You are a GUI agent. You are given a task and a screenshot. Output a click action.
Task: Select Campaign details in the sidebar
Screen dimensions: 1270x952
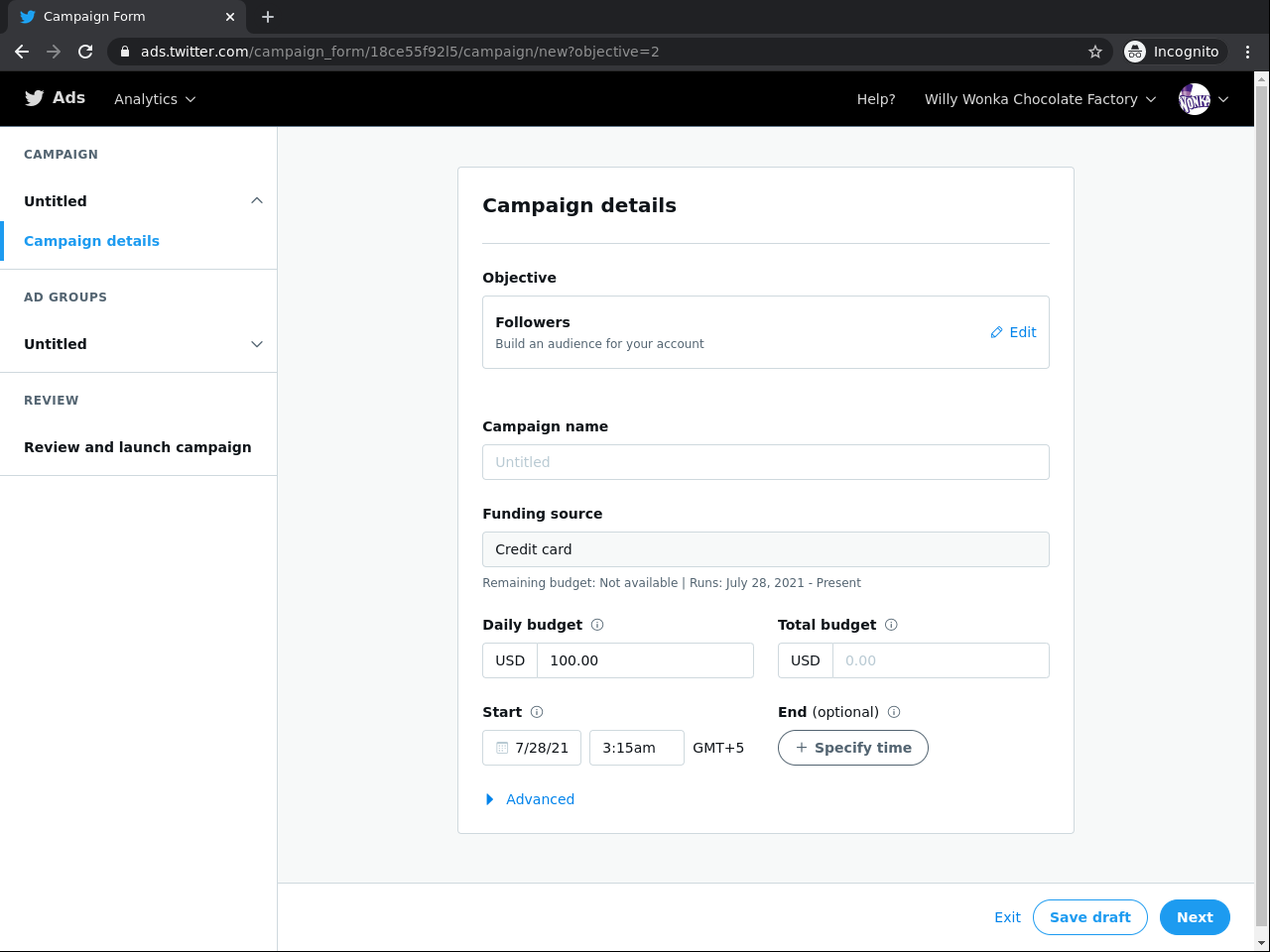[x=91, y=241]
